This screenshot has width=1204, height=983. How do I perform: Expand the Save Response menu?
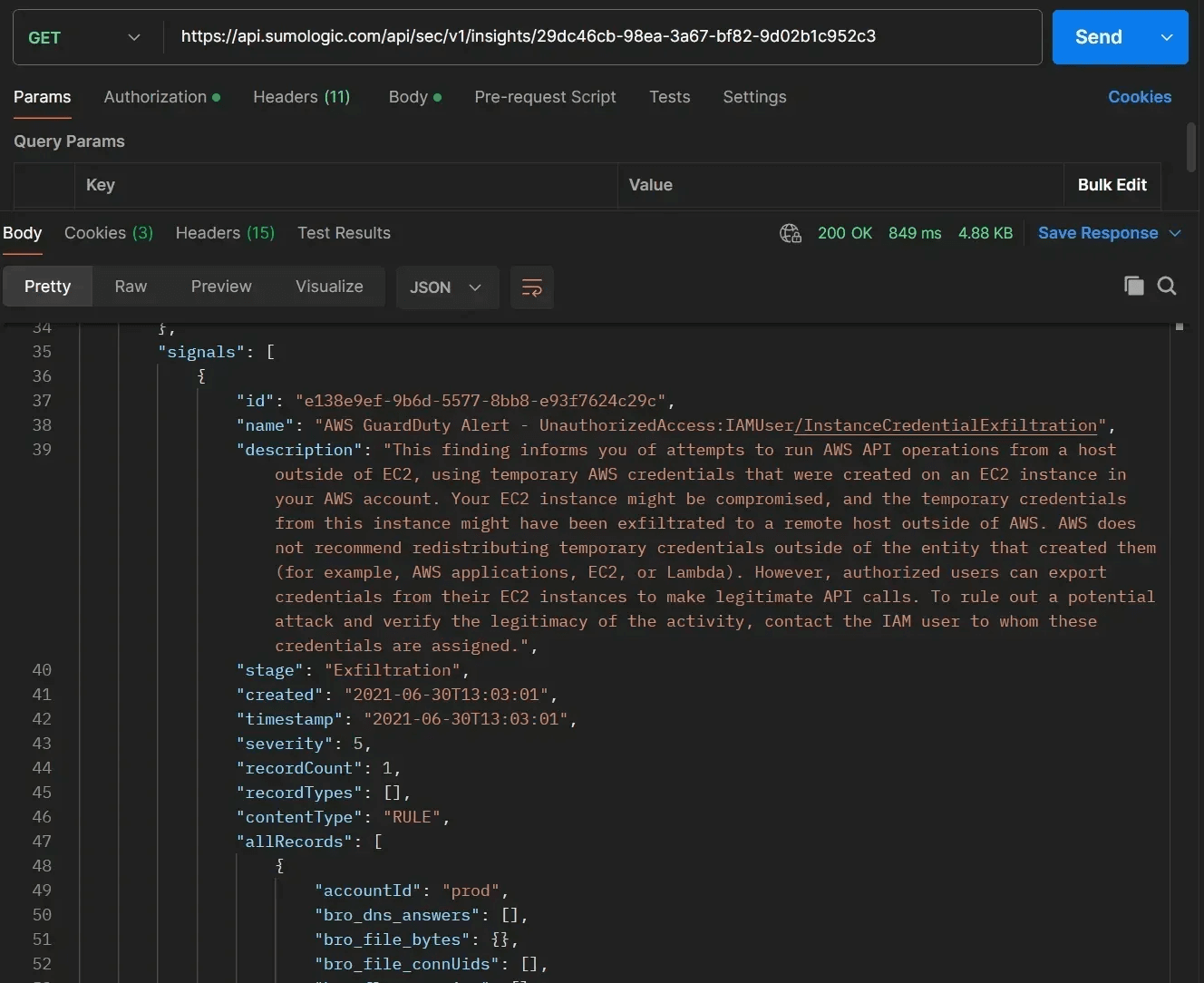pos(1176,233)
